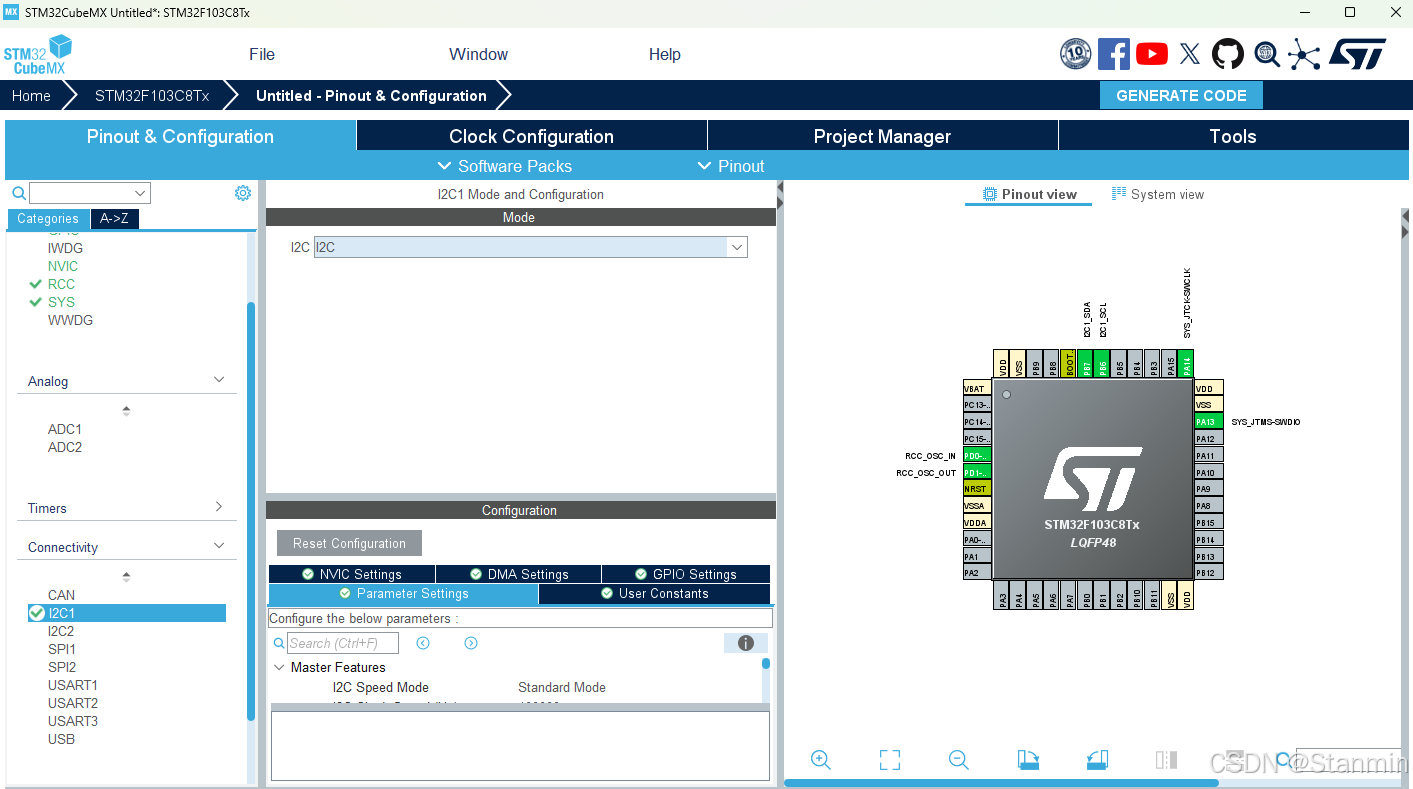Collapse the Analog category

[220, 380]
